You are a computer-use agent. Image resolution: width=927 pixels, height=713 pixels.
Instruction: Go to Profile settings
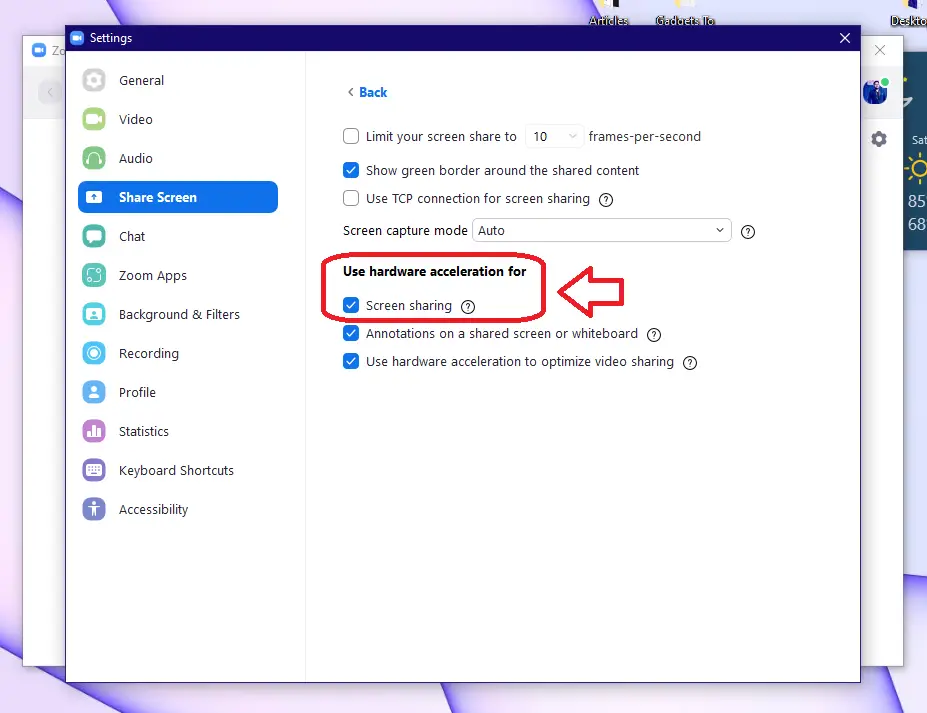(177, 393)
